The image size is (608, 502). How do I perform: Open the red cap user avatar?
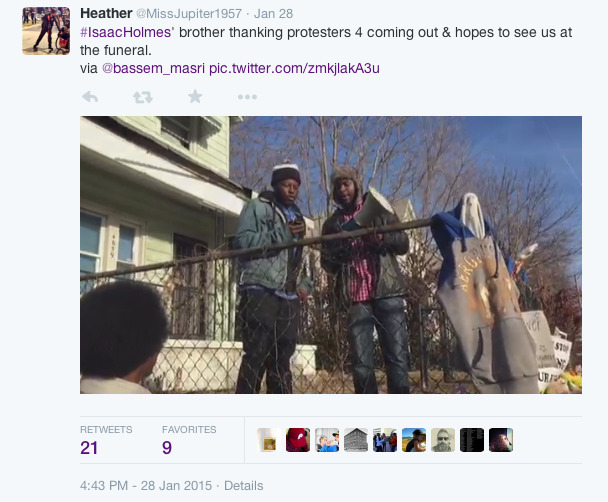(x=298, y=440)
